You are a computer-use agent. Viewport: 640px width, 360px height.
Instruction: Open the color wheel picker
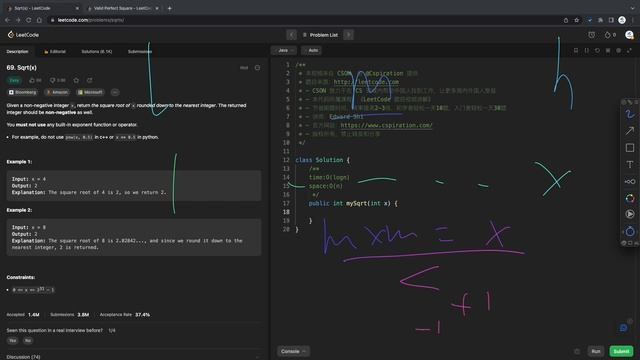tap(630, 198)
